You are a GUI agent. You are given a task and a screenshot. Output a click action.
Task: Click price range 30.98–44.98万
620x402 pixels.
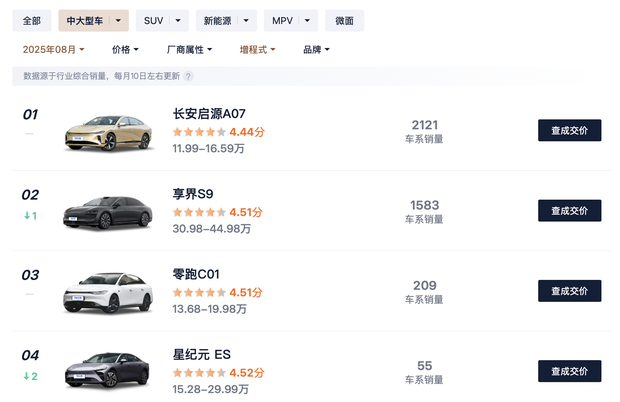point(212,229)
